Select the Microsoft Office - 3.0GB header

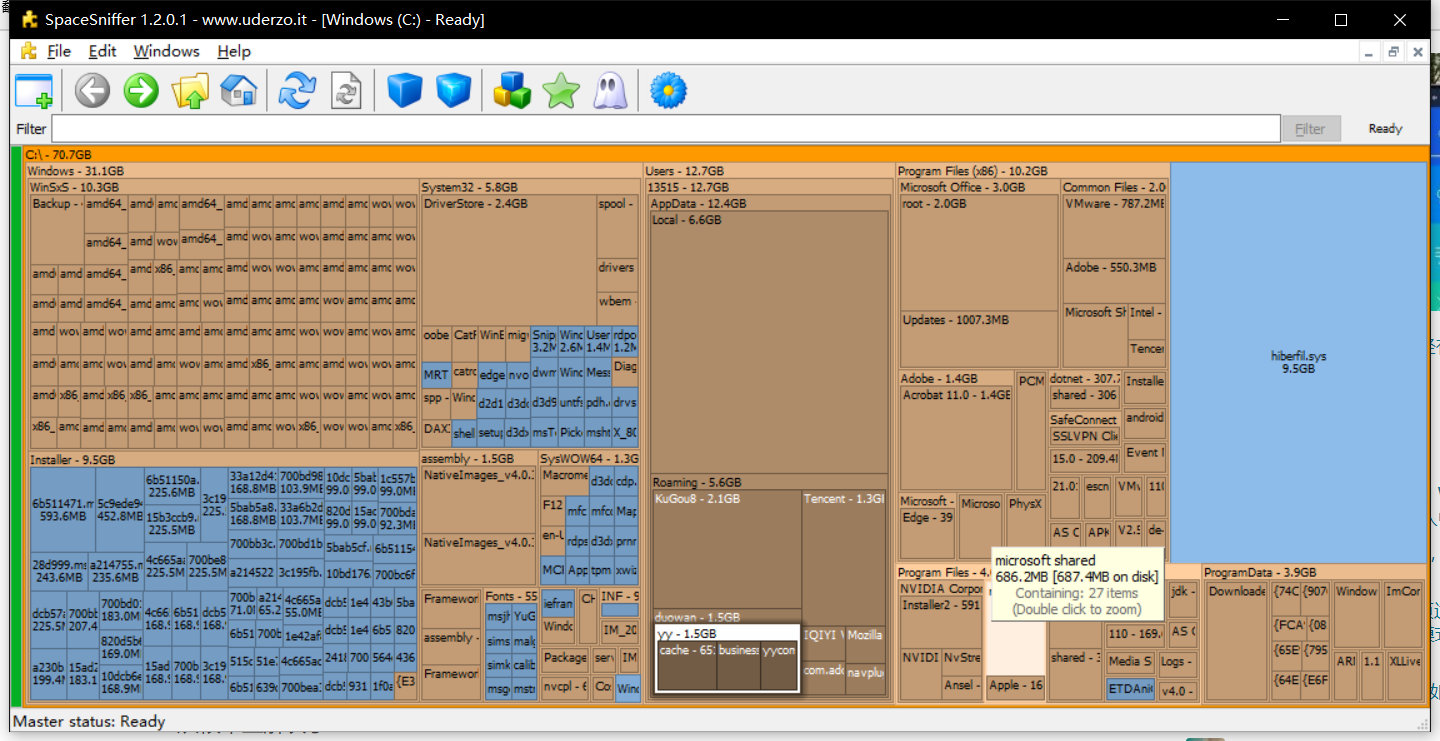(x=978, y=187)
